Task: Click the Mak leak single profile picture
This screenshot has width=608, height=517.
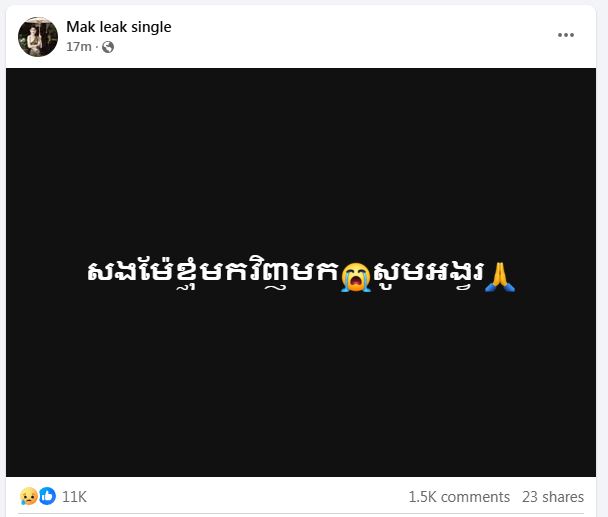Action: tap(38, 37)
